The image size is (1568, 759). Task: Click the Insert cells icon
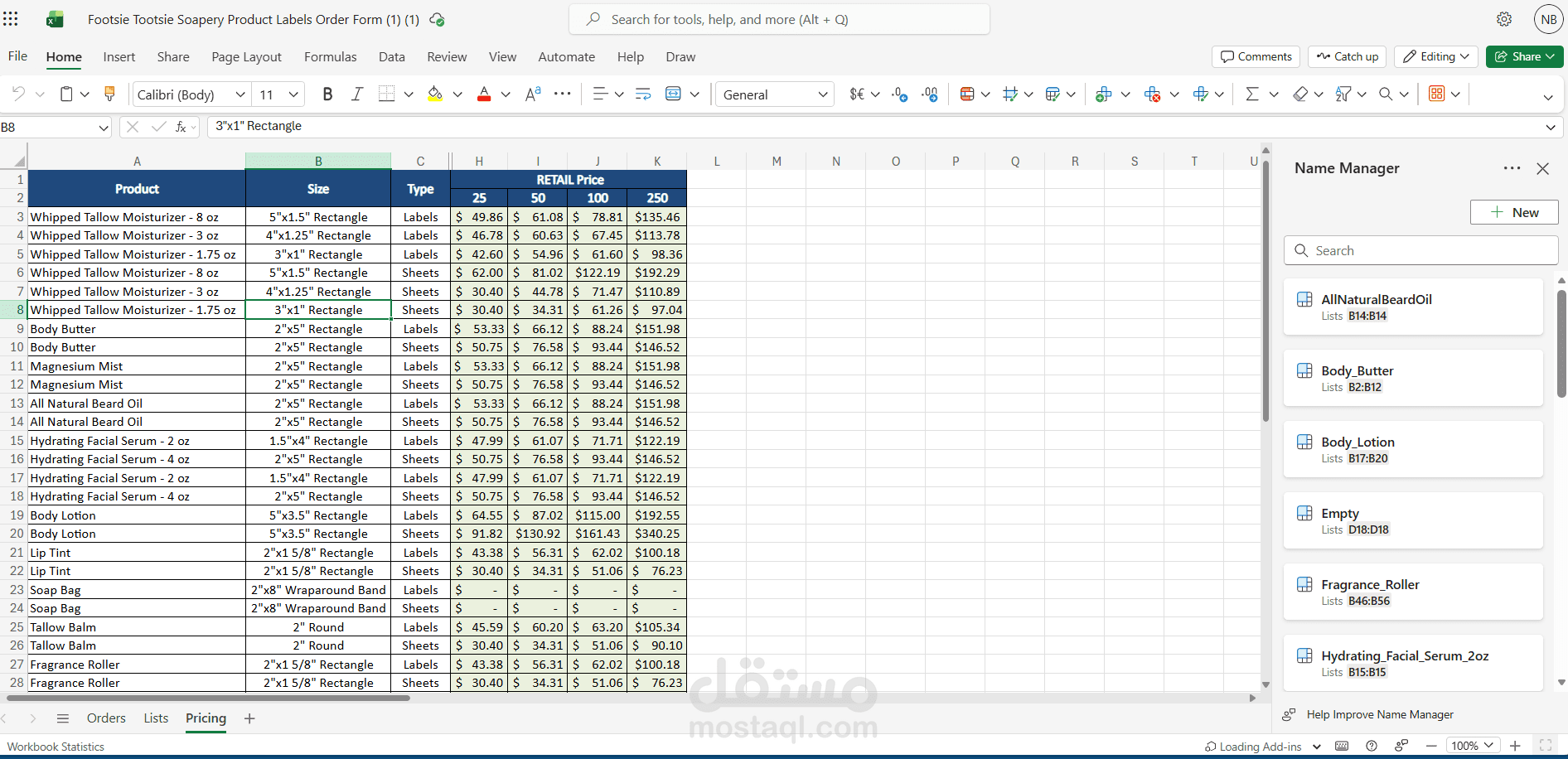[1103, 94]
